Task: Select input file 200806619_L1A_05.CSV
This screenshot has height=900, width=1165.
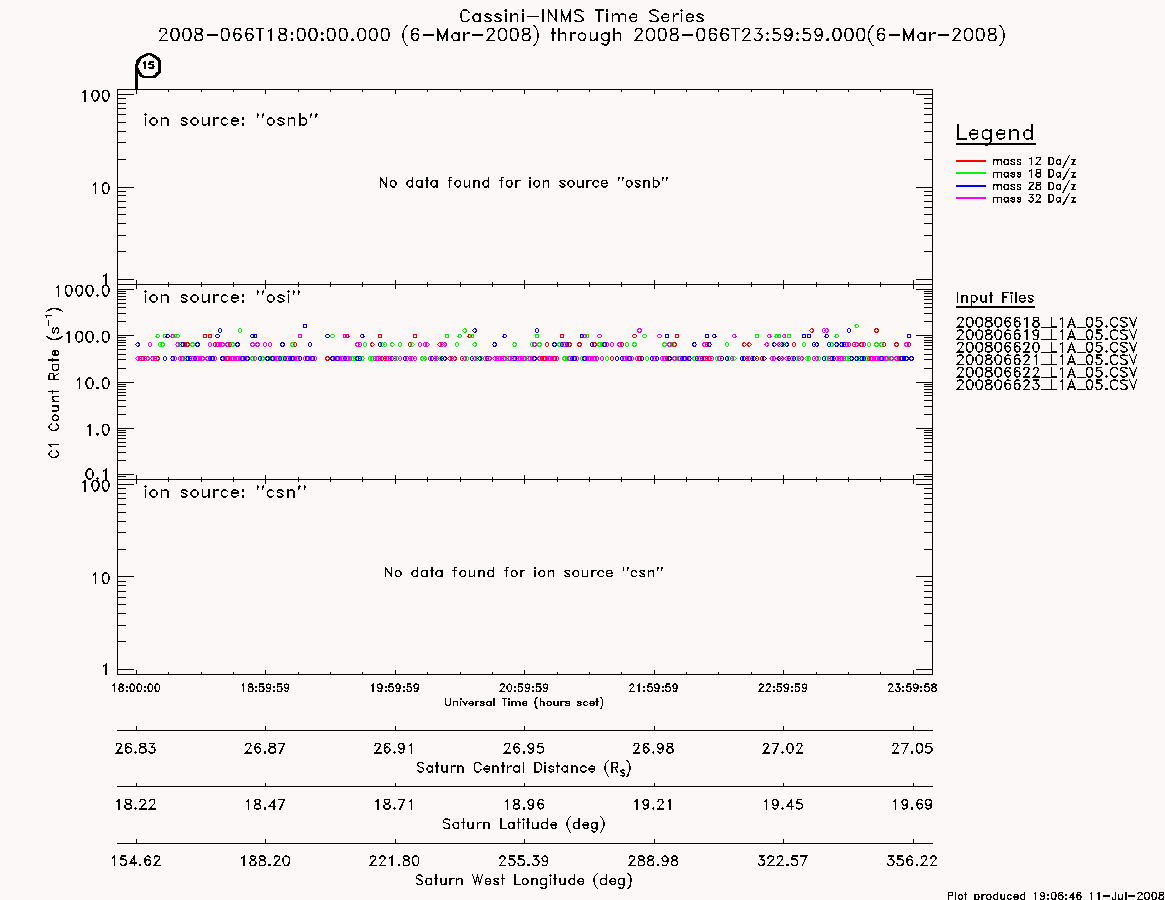Action: [x=1046, y=335]
